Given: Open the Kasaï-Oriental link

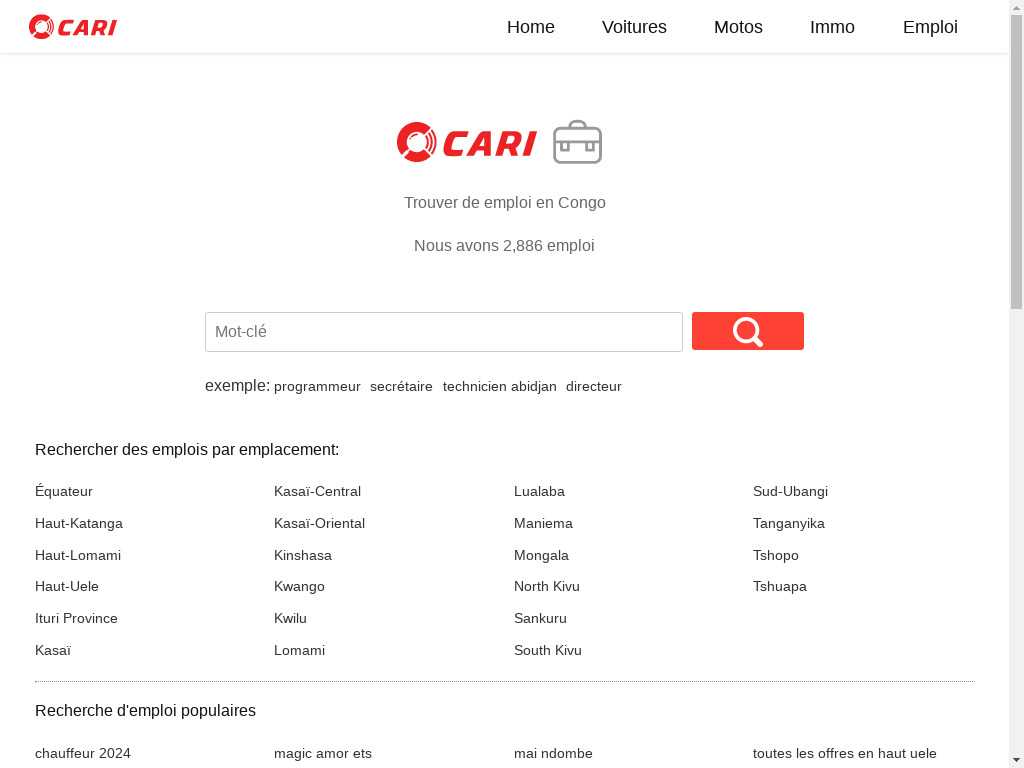Looking at the screenshot, I should [x=319, y=523].
